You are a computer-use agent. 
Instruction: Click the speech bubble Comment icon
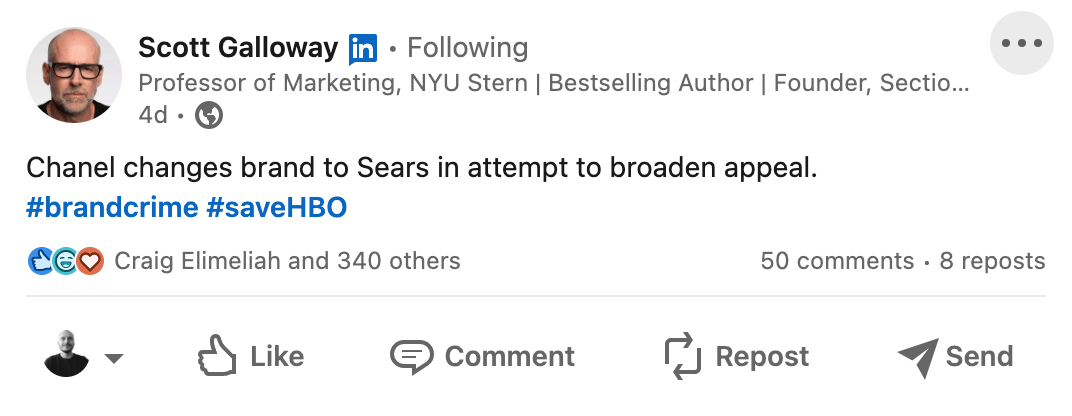411,356
